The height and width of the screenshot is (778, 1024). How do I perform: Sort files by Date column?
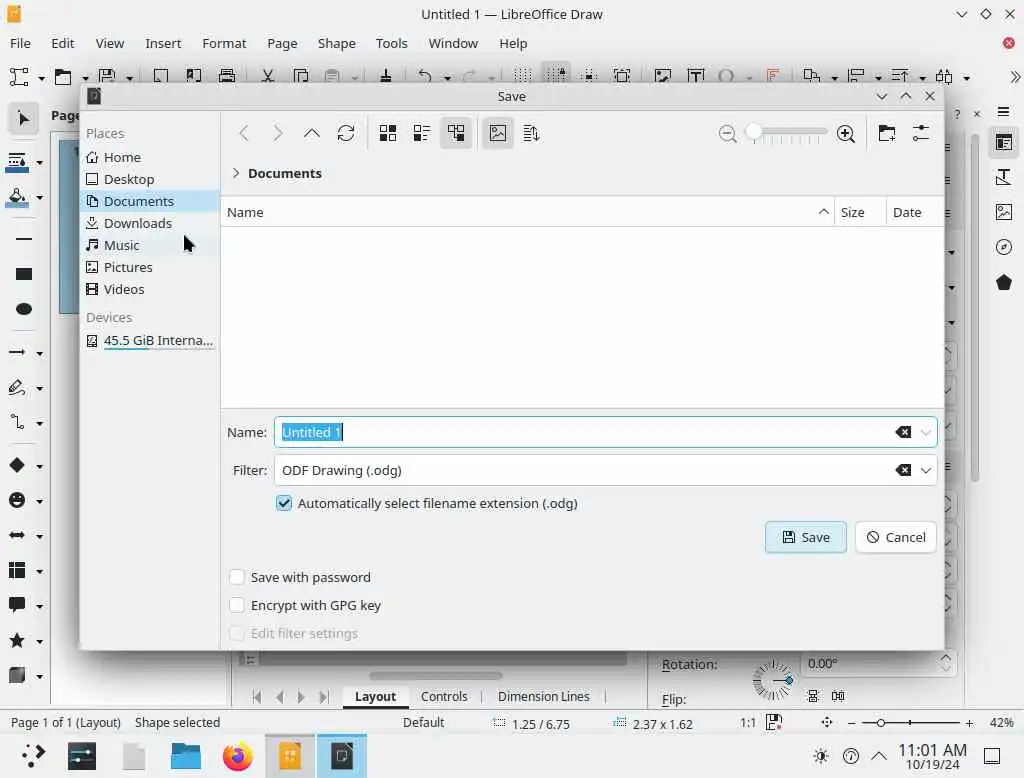914,212
